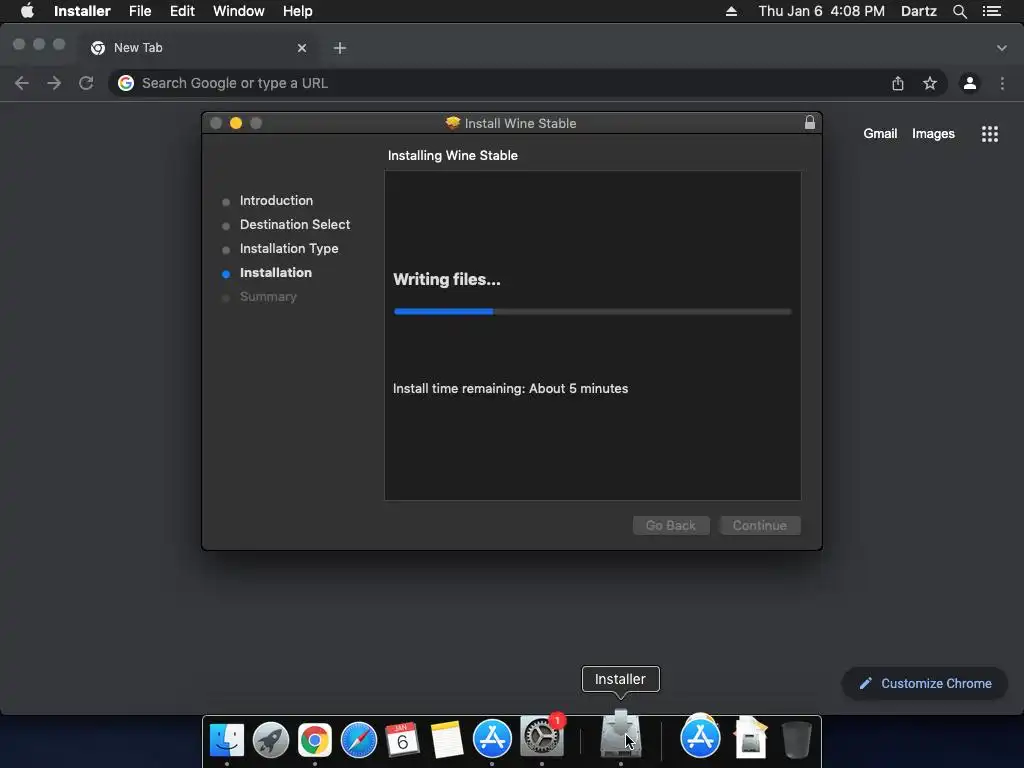This screenshot has width=1024, height=768.
Task: Open the Google apps grid
Action: [x=989, y=134]
